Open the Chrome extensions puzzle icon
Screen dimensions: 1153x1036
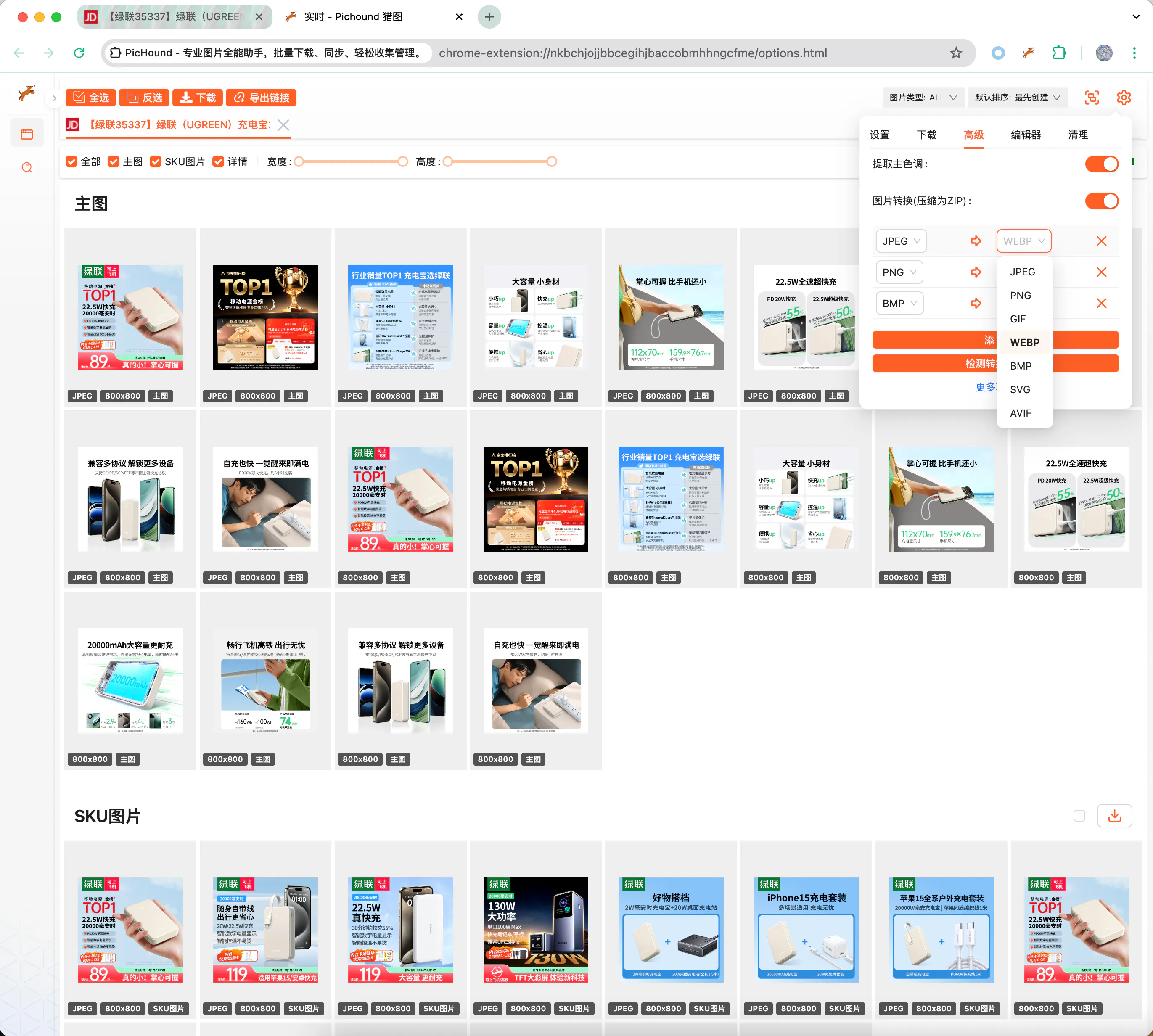click(x=1058, y=53)
